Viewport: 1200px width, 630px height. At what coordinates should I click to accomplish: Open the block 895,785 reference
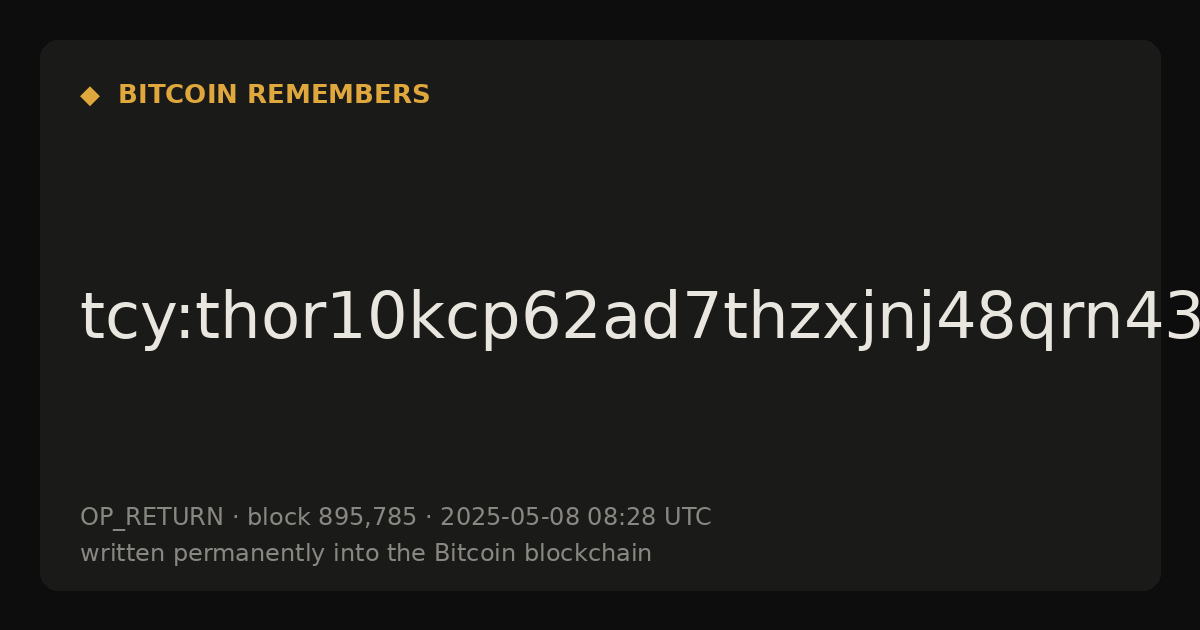331,518
